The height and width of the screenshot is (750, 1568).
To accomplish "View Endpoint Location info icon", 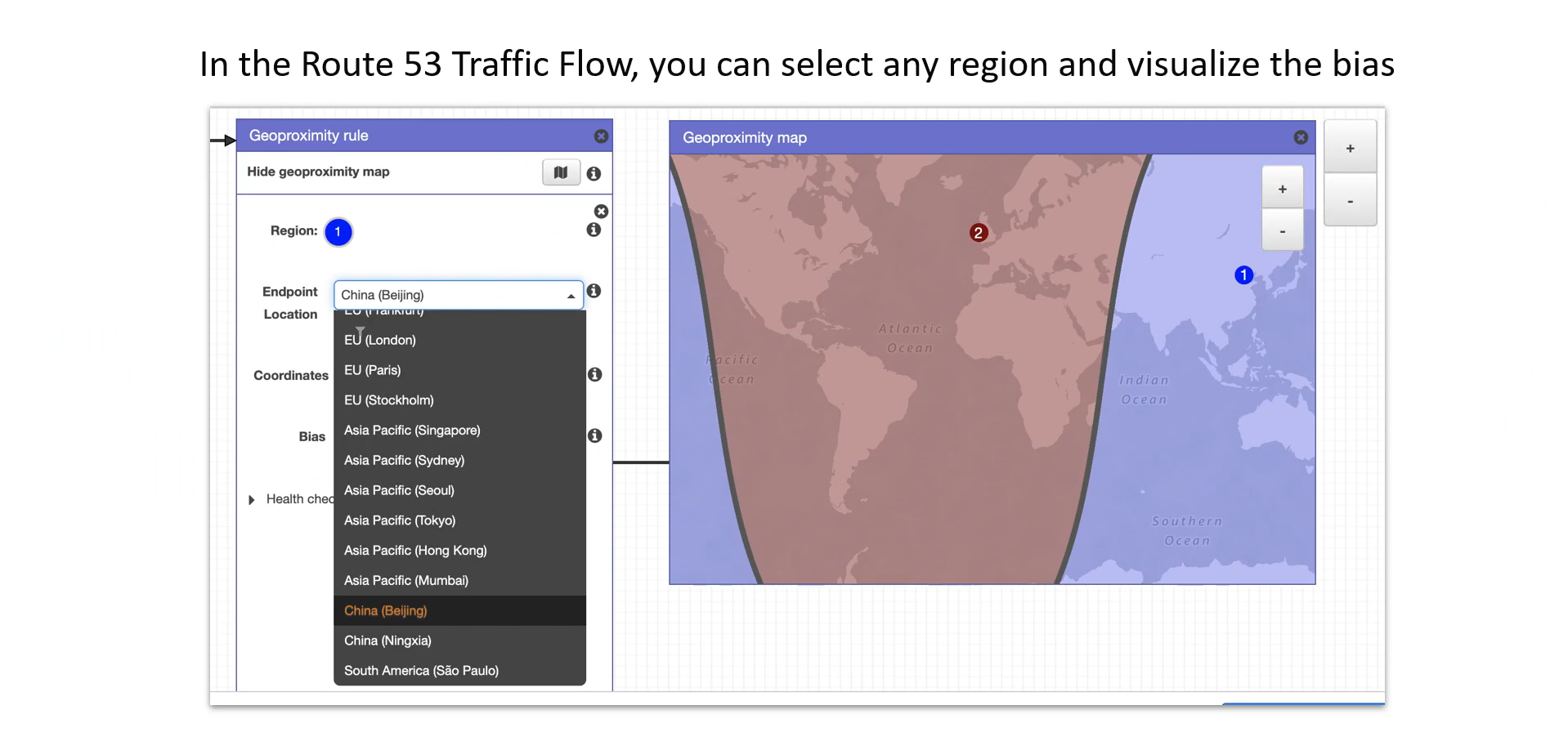I will click(x=594, y=291).
